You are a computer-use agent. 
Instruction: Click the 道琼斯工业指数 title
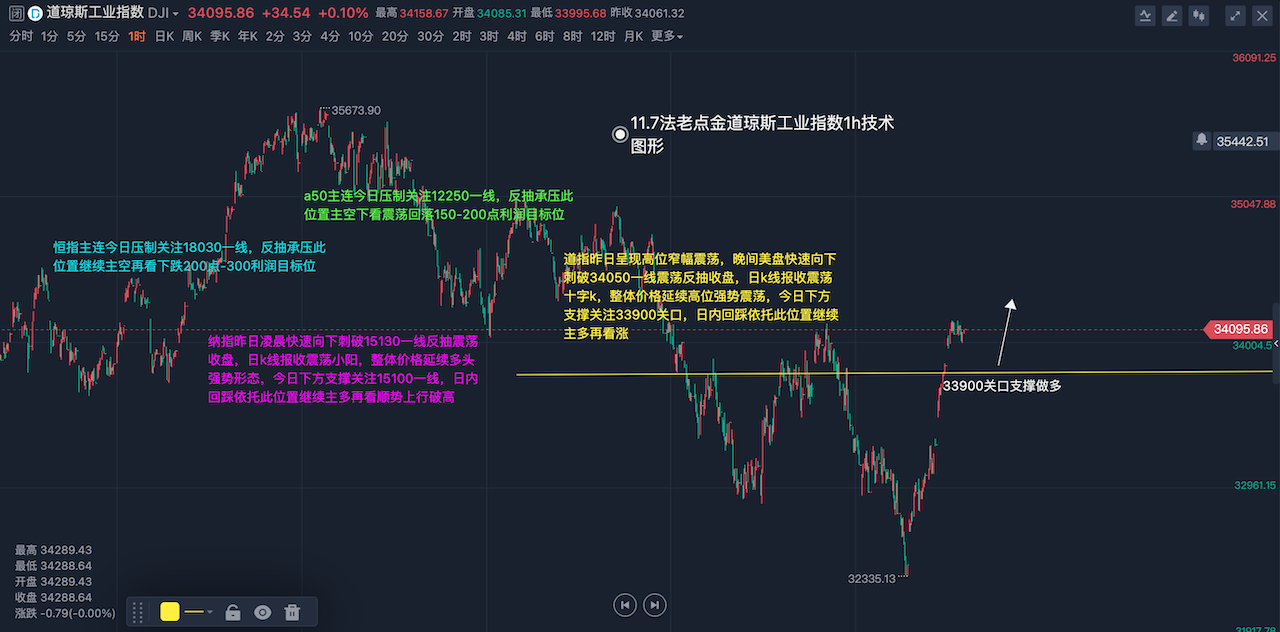[x=95, y=13]
